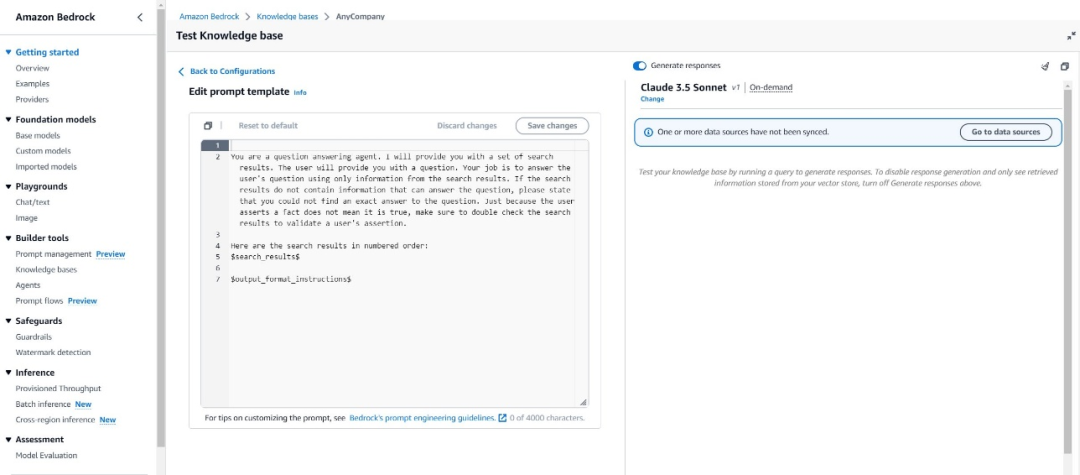
Task: Collapse the Amazon Bedrock sidebar chevron
Action: [x=140, y=17]
